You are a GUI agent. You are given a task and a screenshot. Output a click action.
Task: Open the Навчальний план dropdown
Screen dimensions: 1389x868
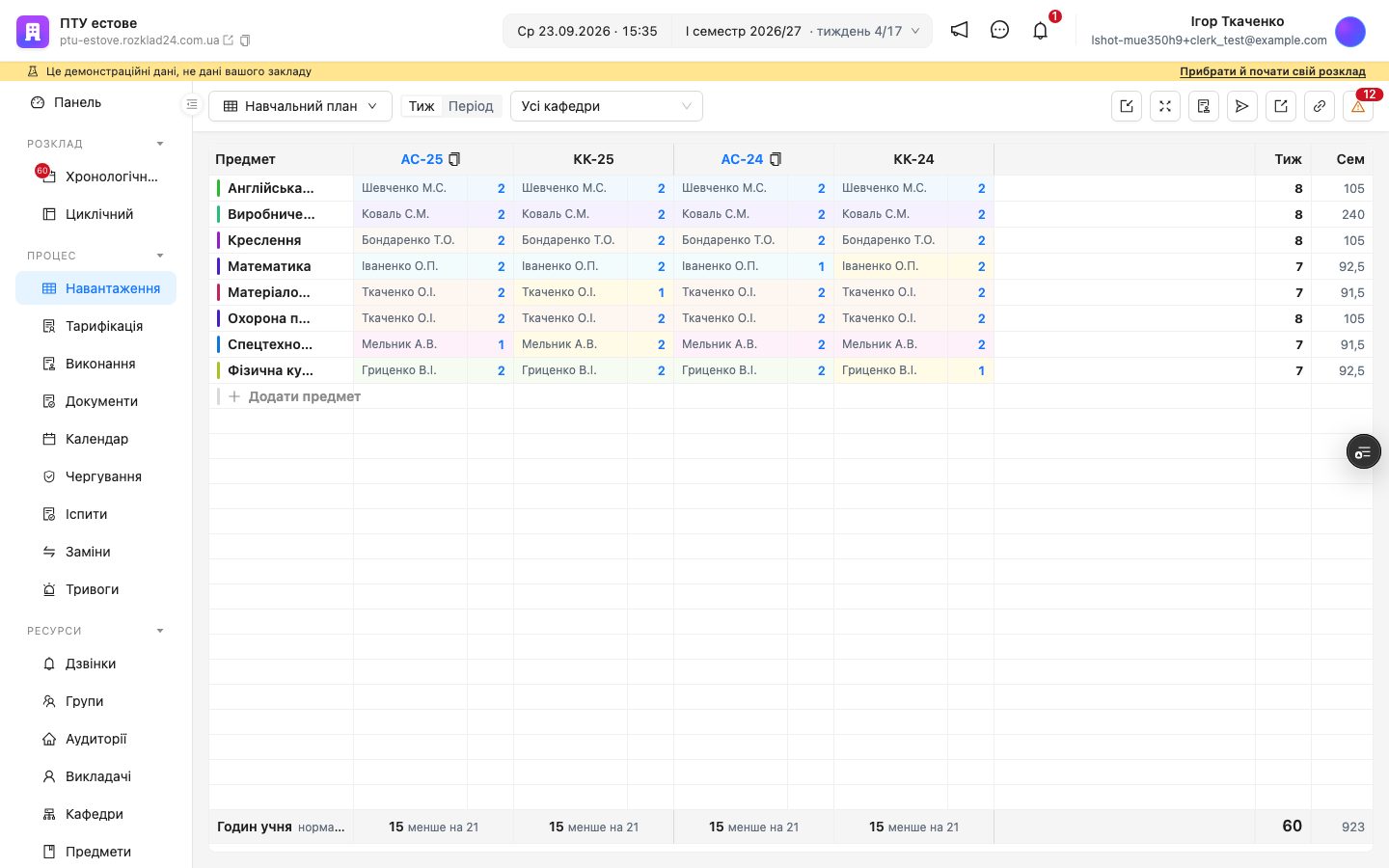tap(300, 106)
